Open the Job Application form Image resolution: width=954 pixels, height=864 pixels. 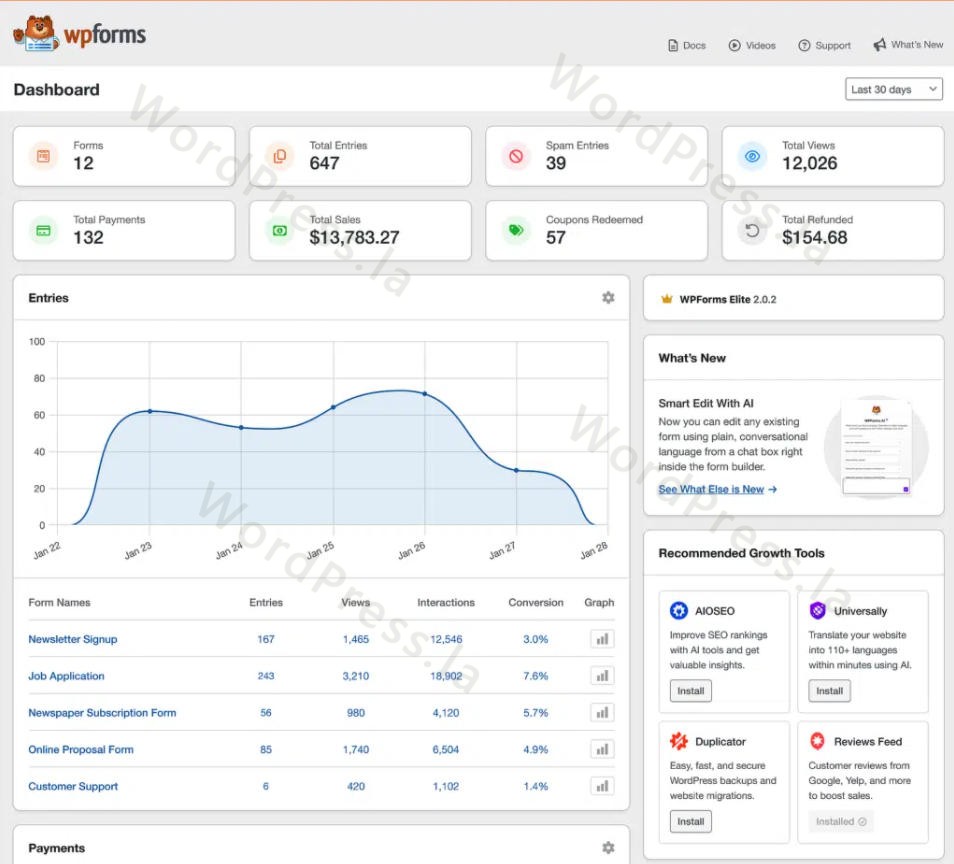pyautogui.click(x=66, y=676)
